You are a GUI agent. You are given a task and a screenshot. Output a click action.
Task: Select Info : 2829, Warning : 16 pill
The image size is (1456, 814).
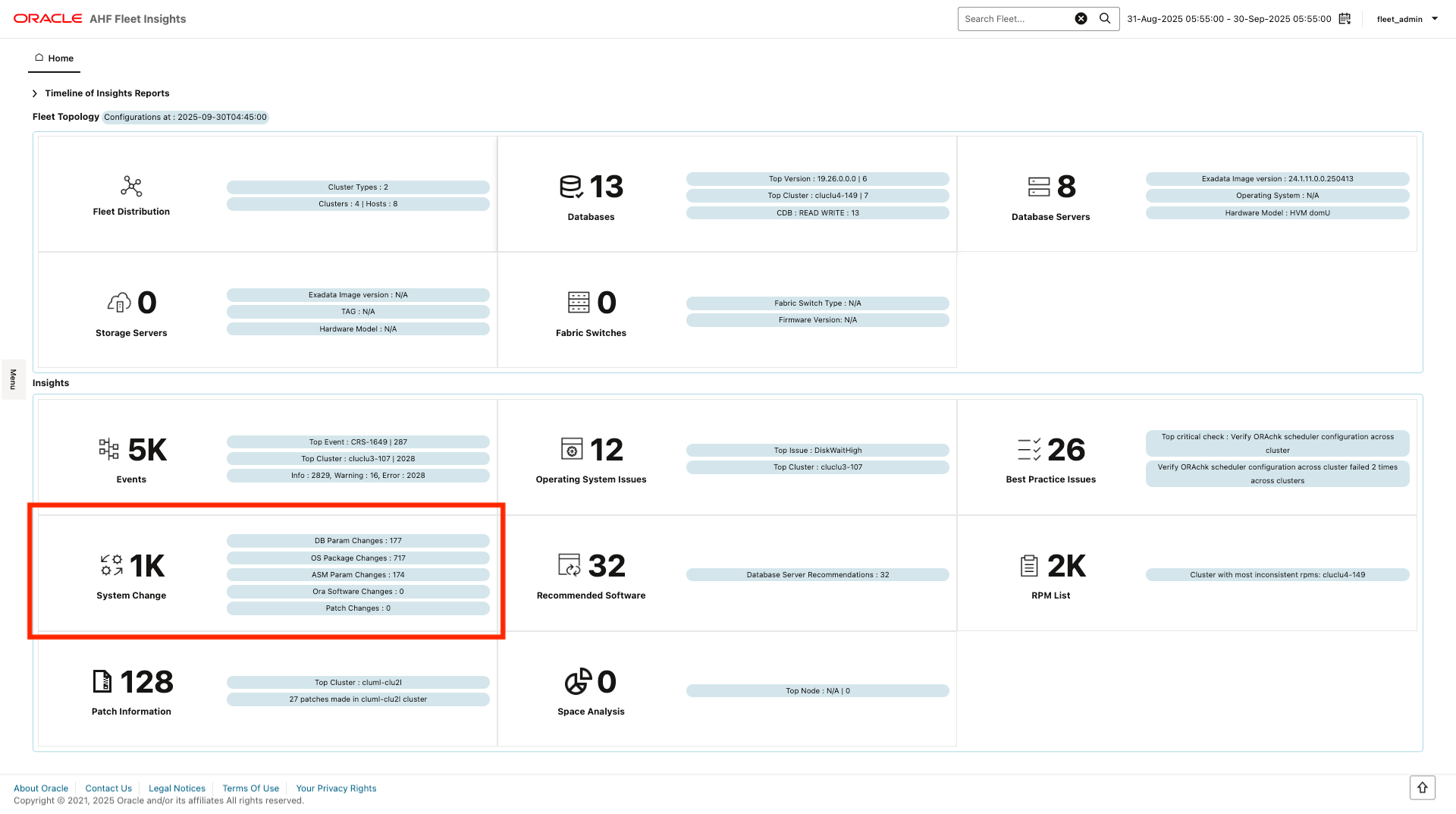[358, 476]
